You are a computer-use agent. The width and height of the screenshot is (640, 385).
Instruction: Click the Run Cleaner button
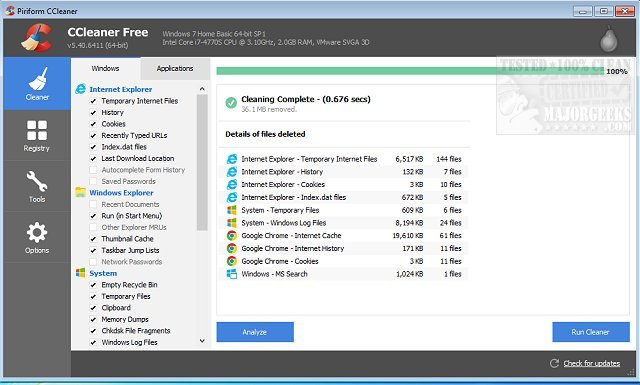pyautogui.click(x=591, y=332)
